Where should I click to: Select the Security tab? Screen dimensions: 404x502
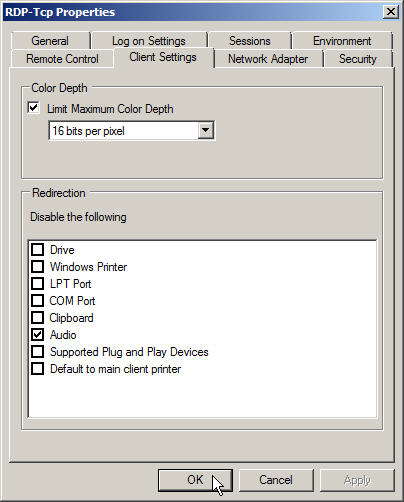coord(358,59)
